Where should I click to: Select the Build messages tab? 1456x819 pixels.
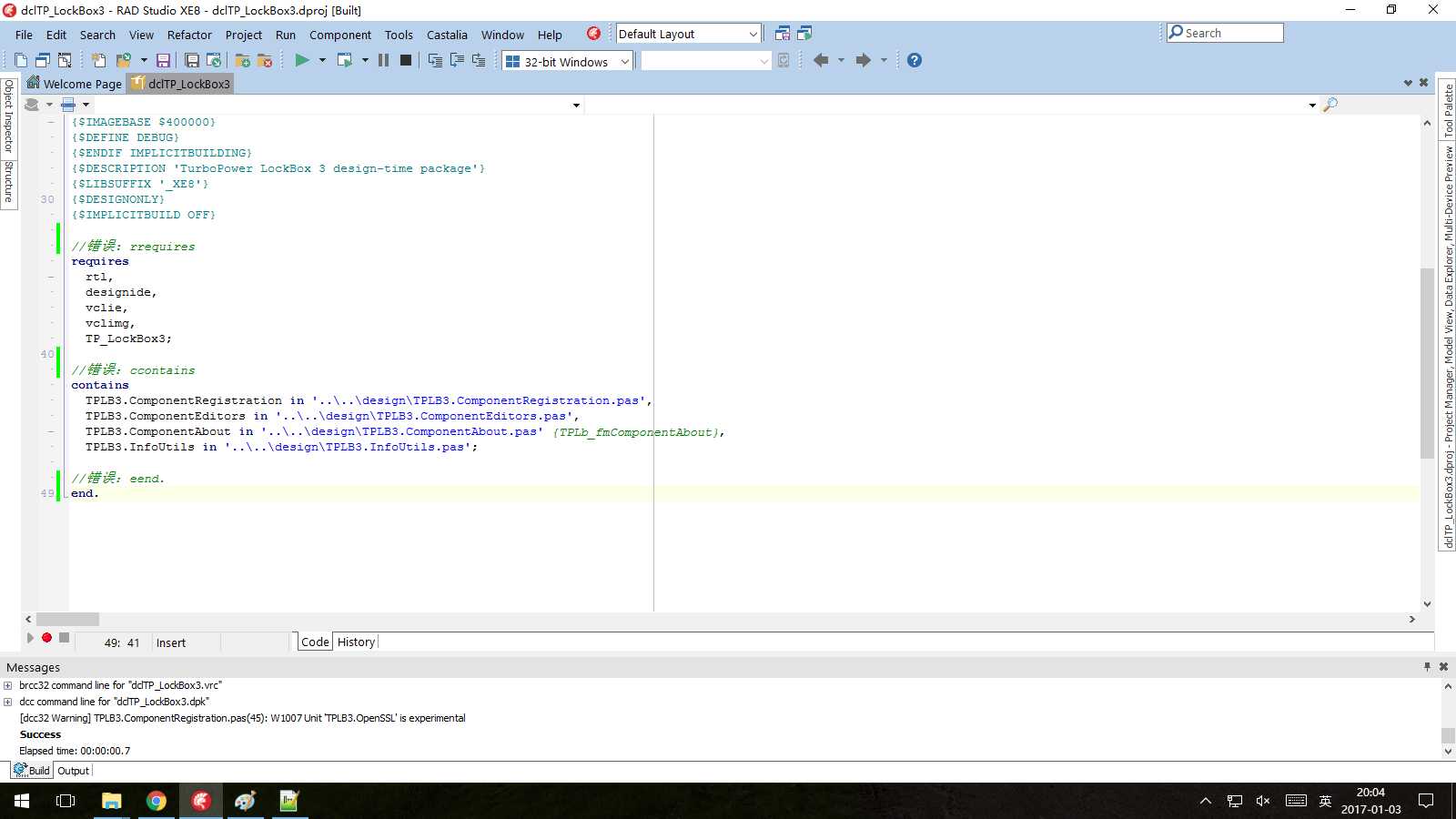click(x=32, y=771)
